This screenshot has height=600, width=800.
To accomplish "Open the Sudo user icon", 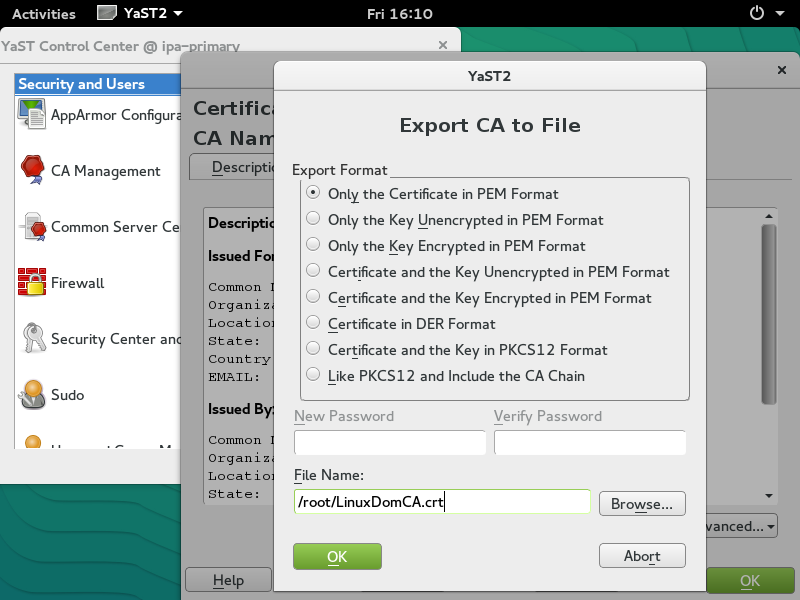I will 32,395.
